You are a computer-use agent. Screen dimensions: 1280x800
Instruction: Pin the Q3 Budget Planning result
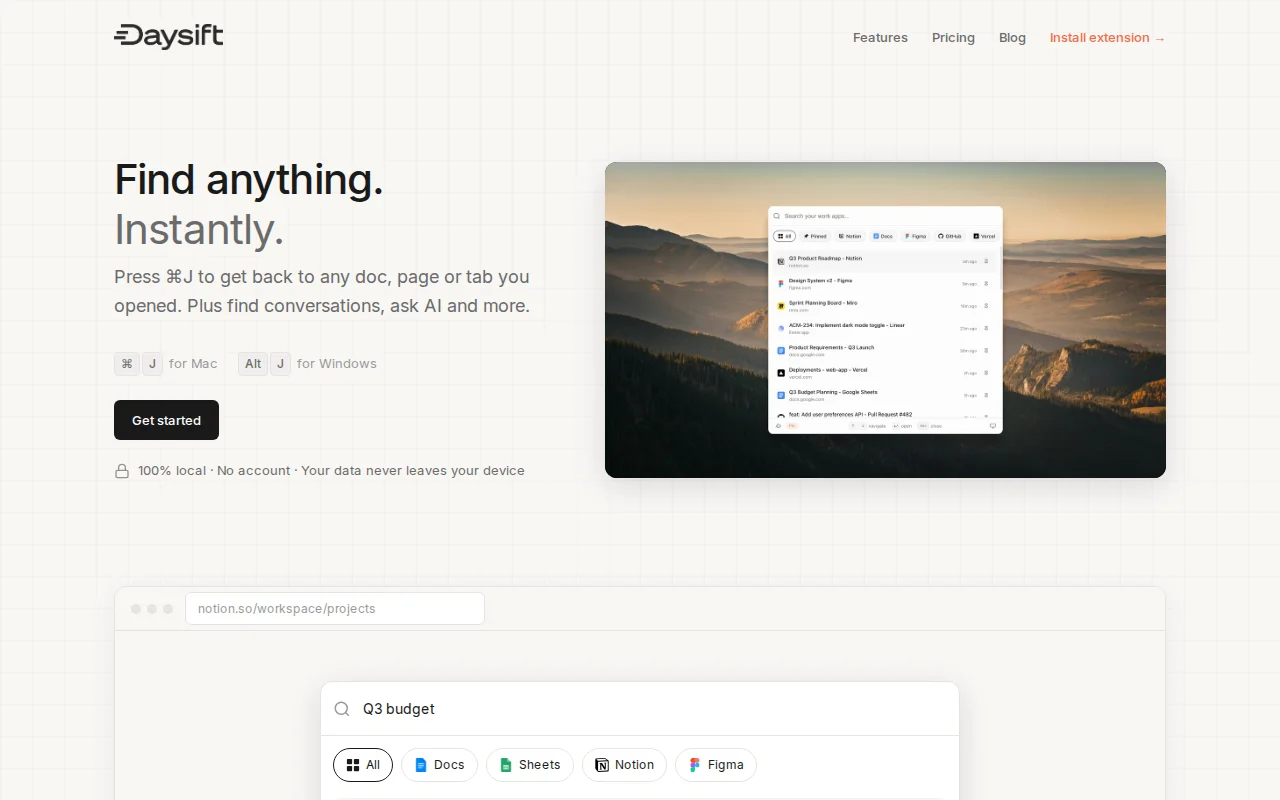pyautogui.click(x=986, y=395)
